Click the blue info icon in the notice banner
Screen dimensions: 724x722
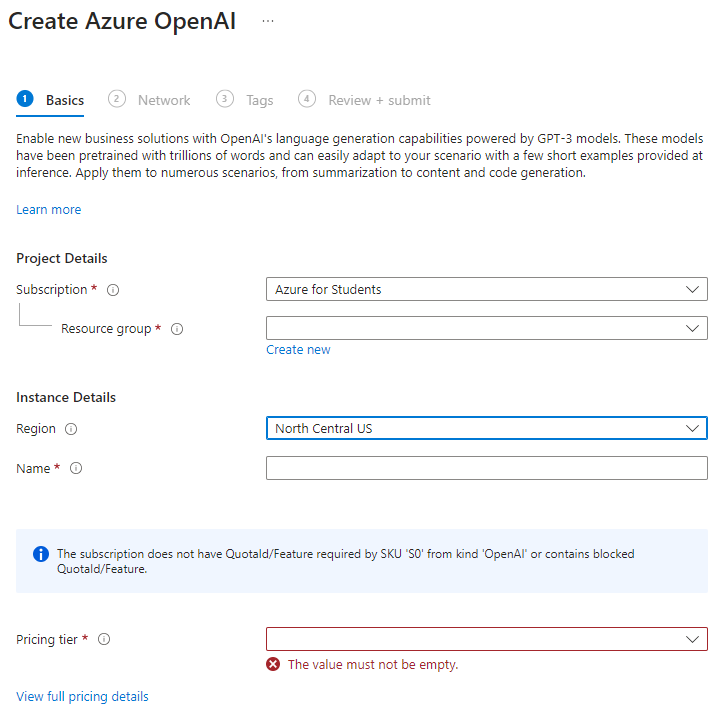point(41,554)
